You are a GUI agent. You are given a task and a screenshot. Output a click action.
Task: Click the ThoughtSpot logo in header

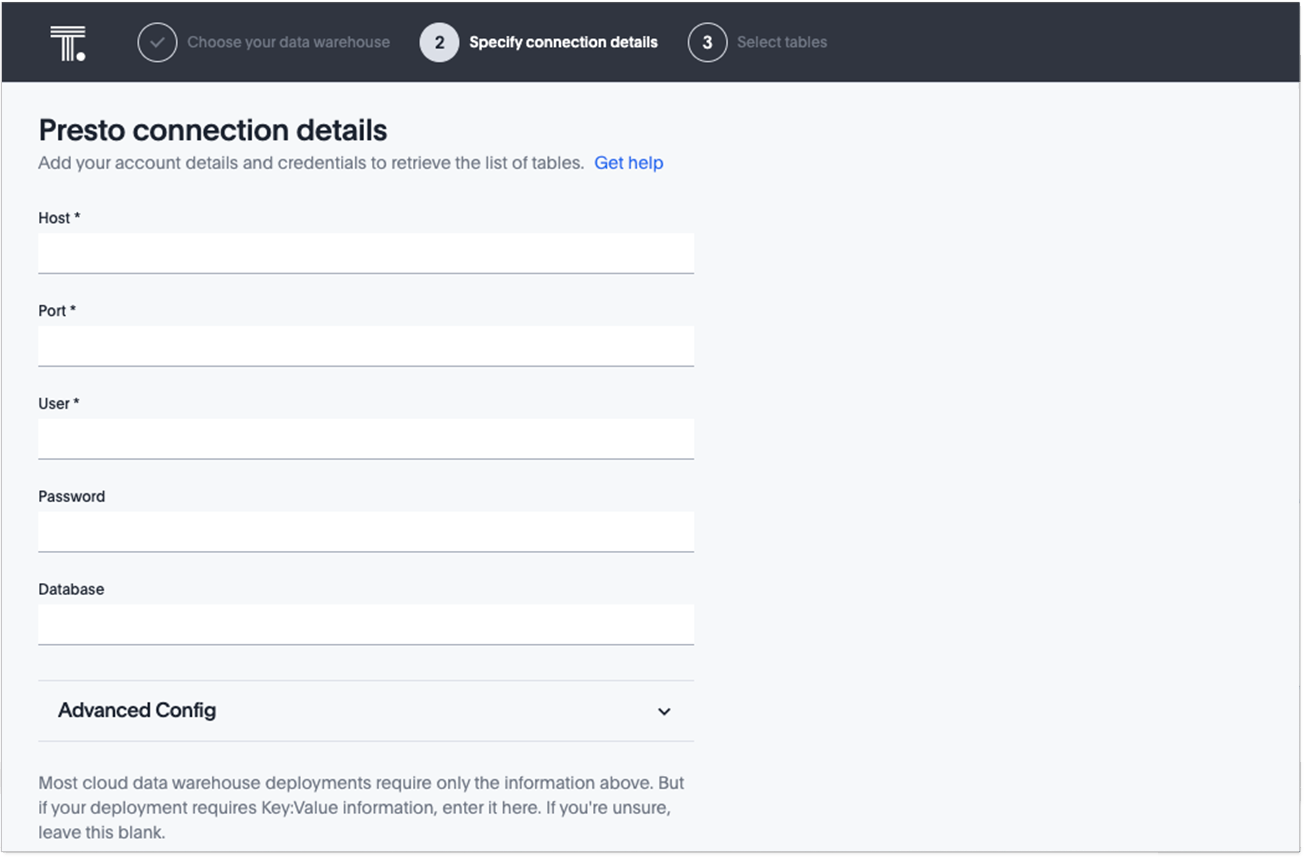click(x=68, y=43)
